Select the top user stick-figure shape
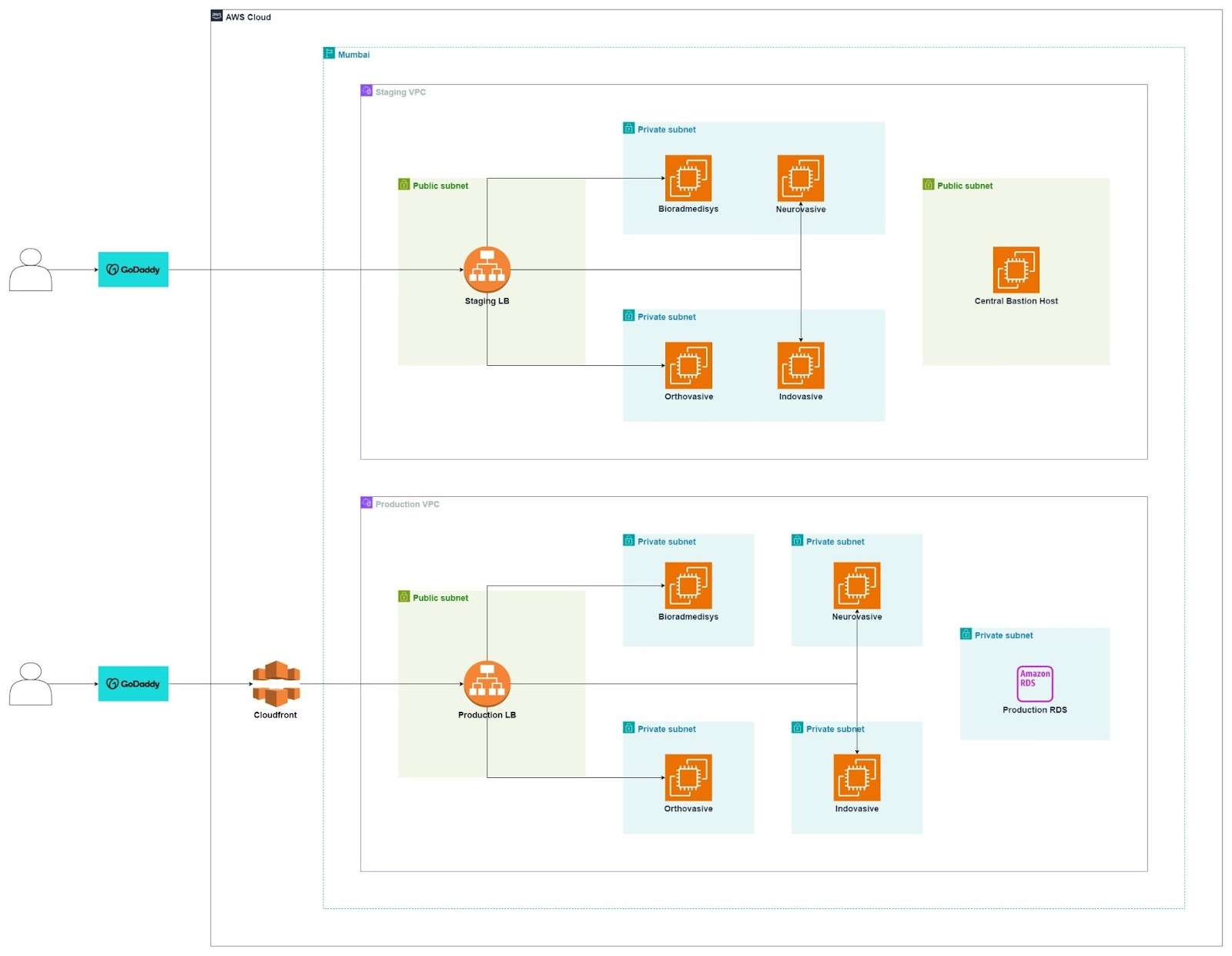The width and height of the screenshot is (1232, 956). (29, 270)
